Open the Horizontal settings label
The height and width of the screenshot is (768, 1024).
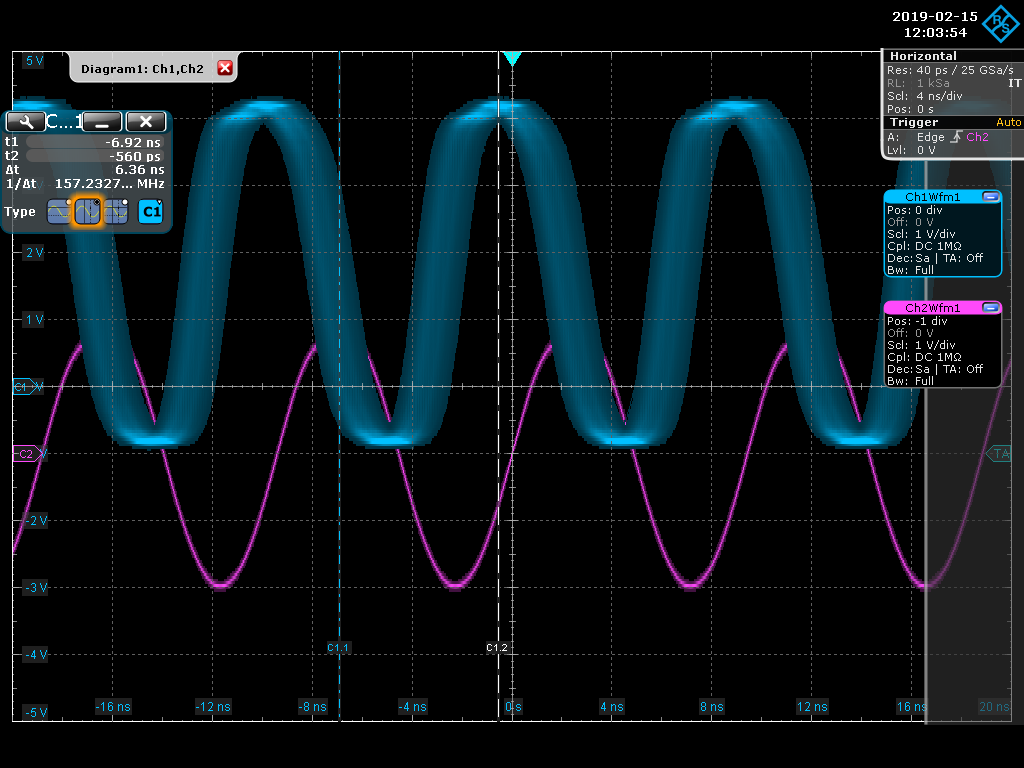tap(922, 56)
